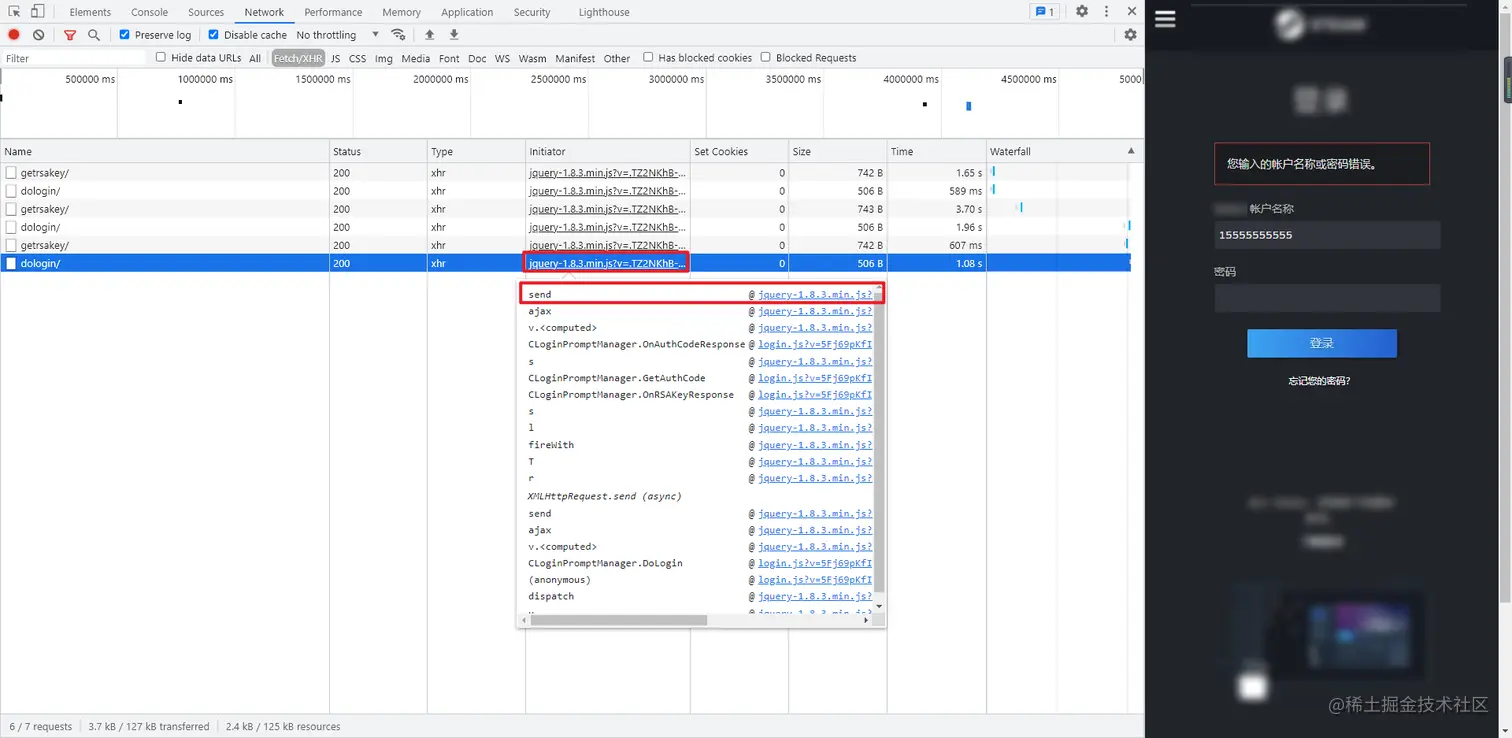Toggle the device toolbar icon
Image resolution: width=1512 pixels, height=738 pixels.
pyautogui.click(x=37, y=12)
